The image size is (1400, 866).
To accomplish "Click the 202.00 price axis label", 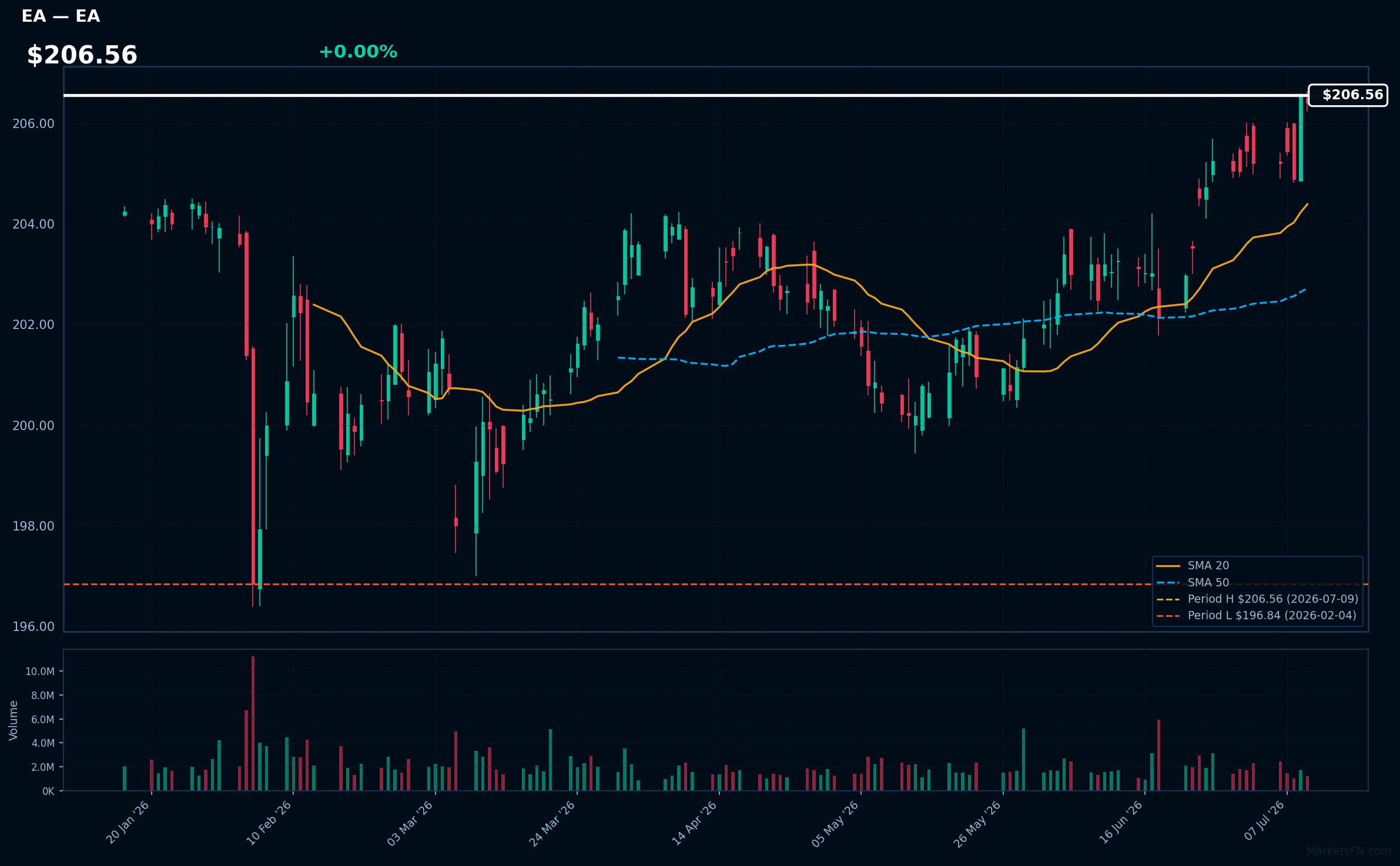I will [x=34, y=325].
